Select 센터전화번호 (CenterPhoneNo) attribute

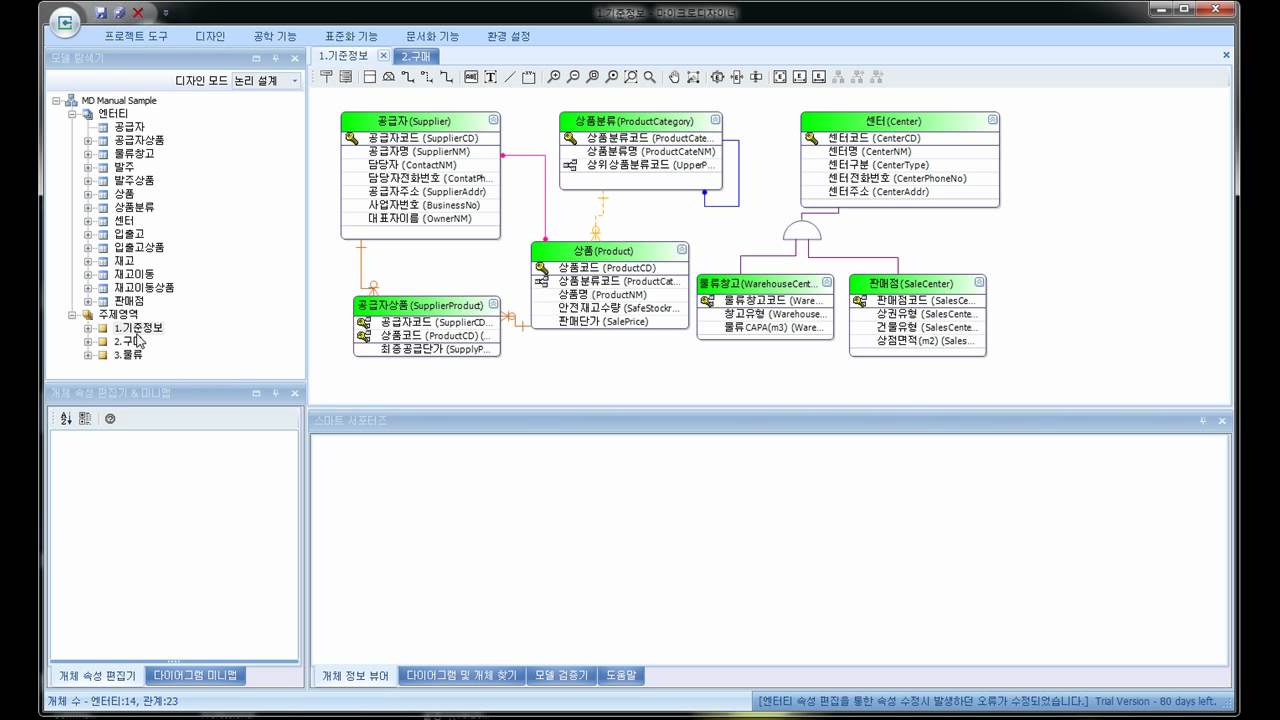897,178
